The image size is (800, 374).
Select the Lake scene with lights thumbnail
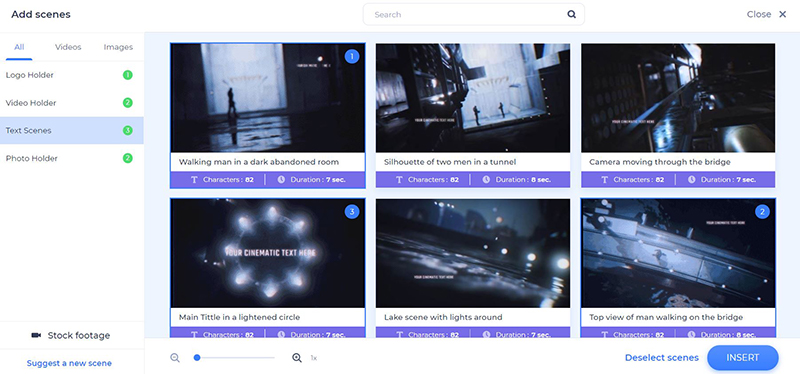tap(473, 253)
